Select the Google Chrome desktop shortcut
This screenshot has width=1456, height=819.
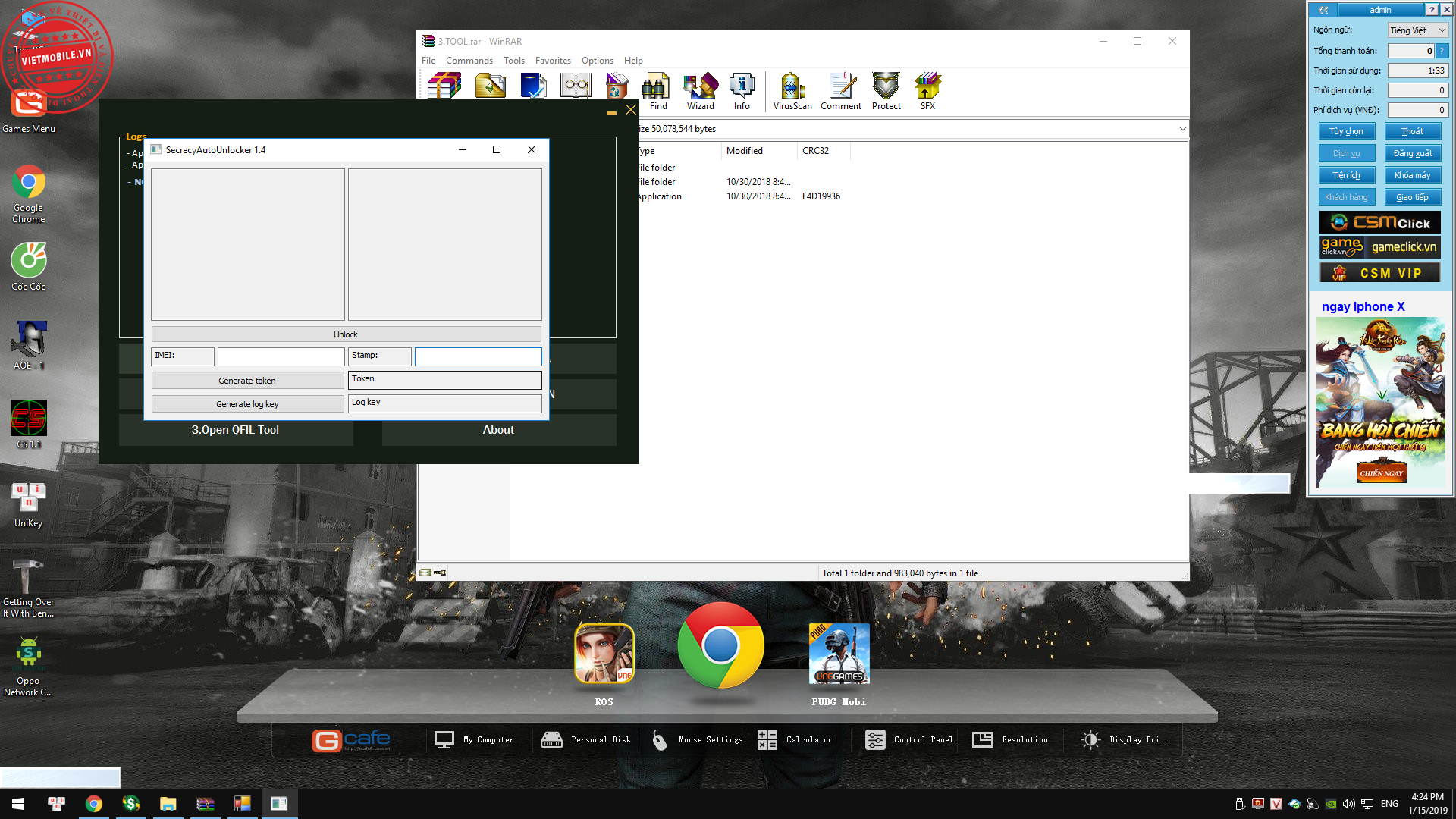29,194
